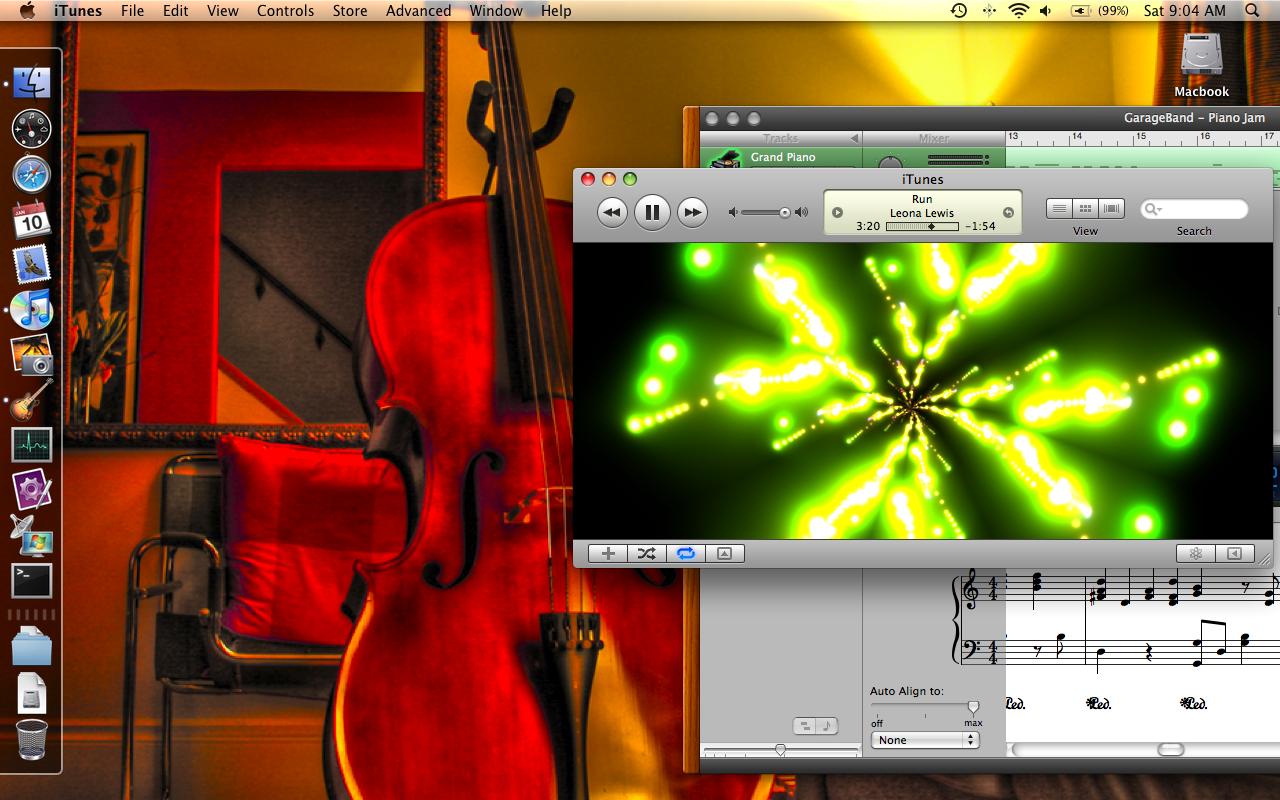Switch GarageBand editor to notation view
1280x800 pixels.
(x=829, y=727)
